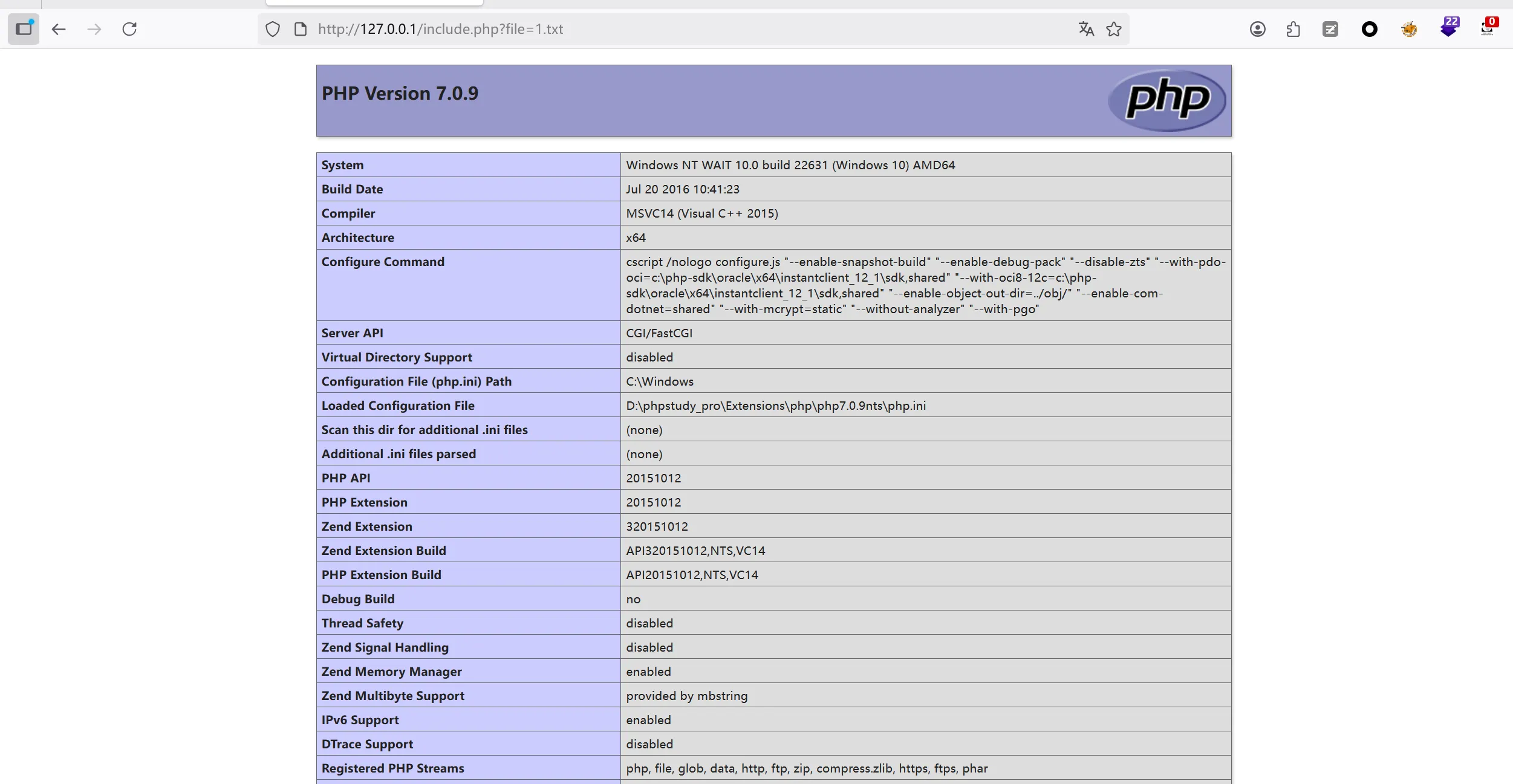Click the orange round extension icon
The image size is (1513, 784).
pos(1409,29)
